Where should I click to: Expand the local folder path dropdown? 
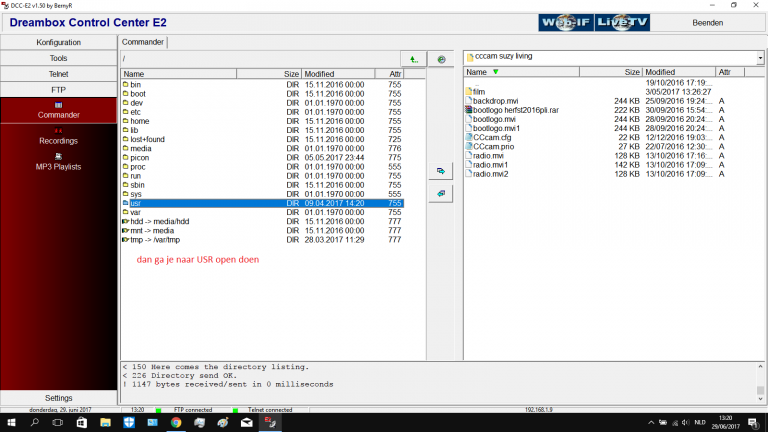tap(759, 57)
